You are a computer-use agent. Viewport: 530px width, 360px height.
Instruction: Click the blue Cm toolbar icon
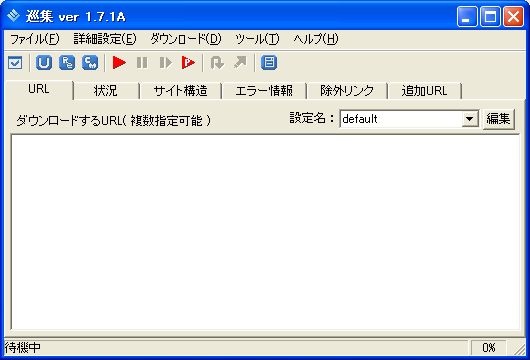(90, 63)
